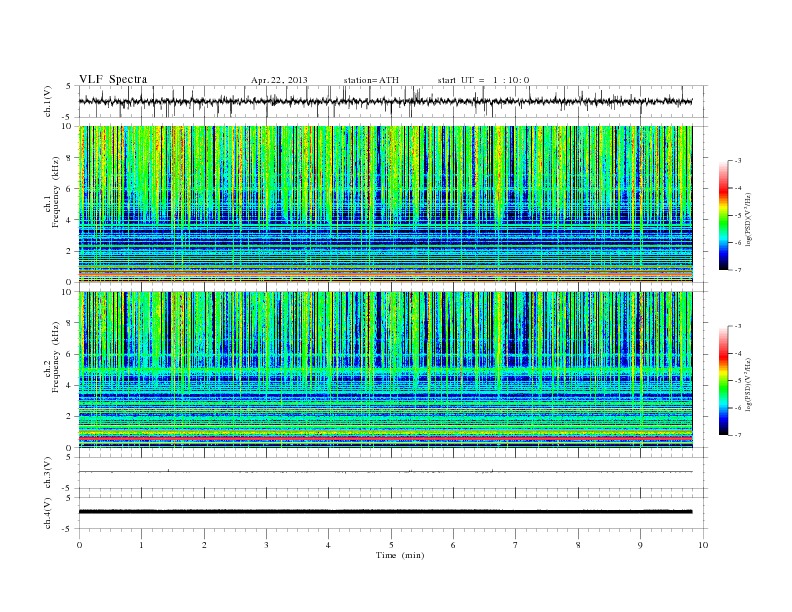
Task: Click the "2" kHz tick on ch.2 frequency axis
Action: click(69, 417)
